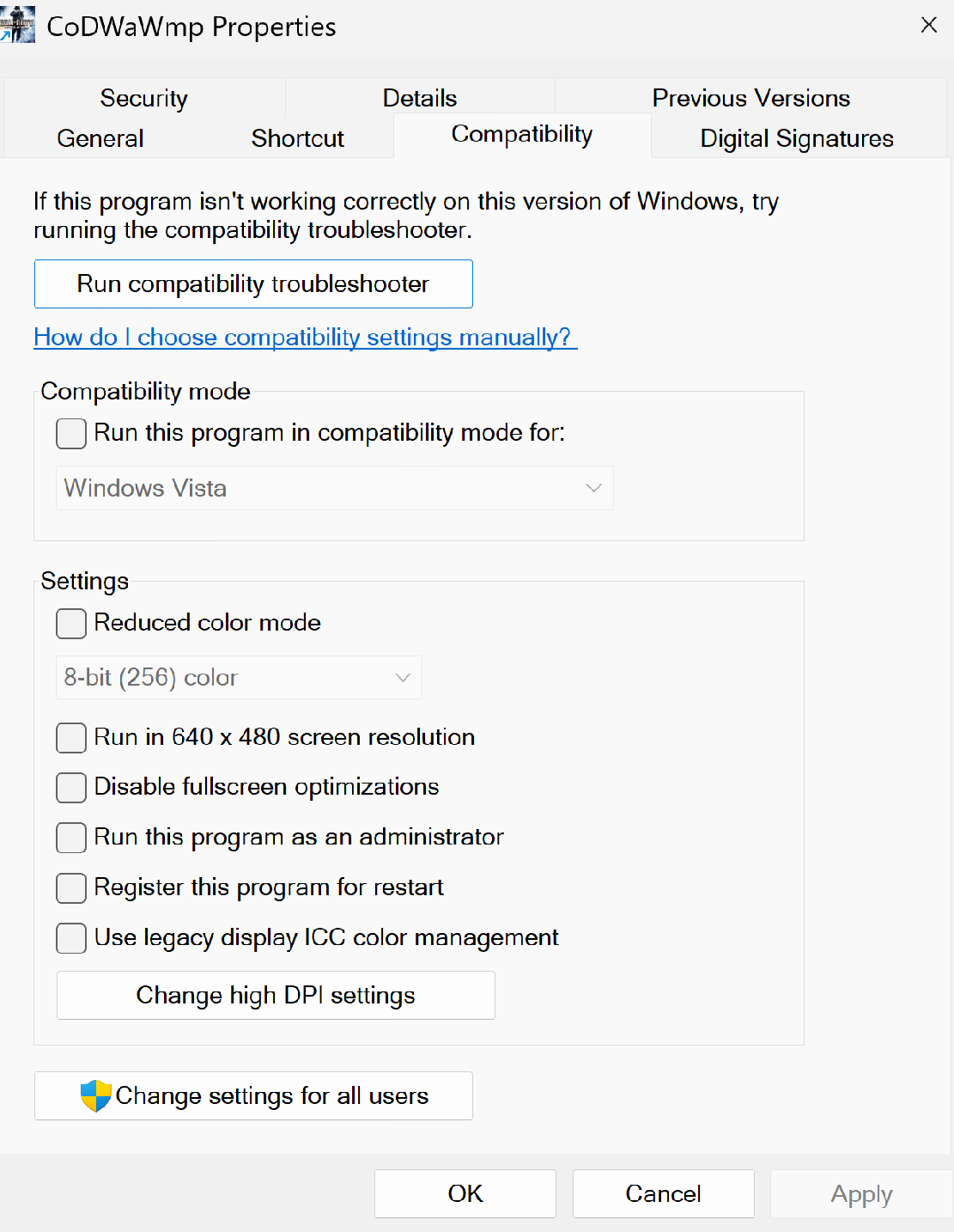Viewport: 954px width, 1232px height.
Task: Open the Windows Vista compatibility dropdown
Action: [334, 488]
